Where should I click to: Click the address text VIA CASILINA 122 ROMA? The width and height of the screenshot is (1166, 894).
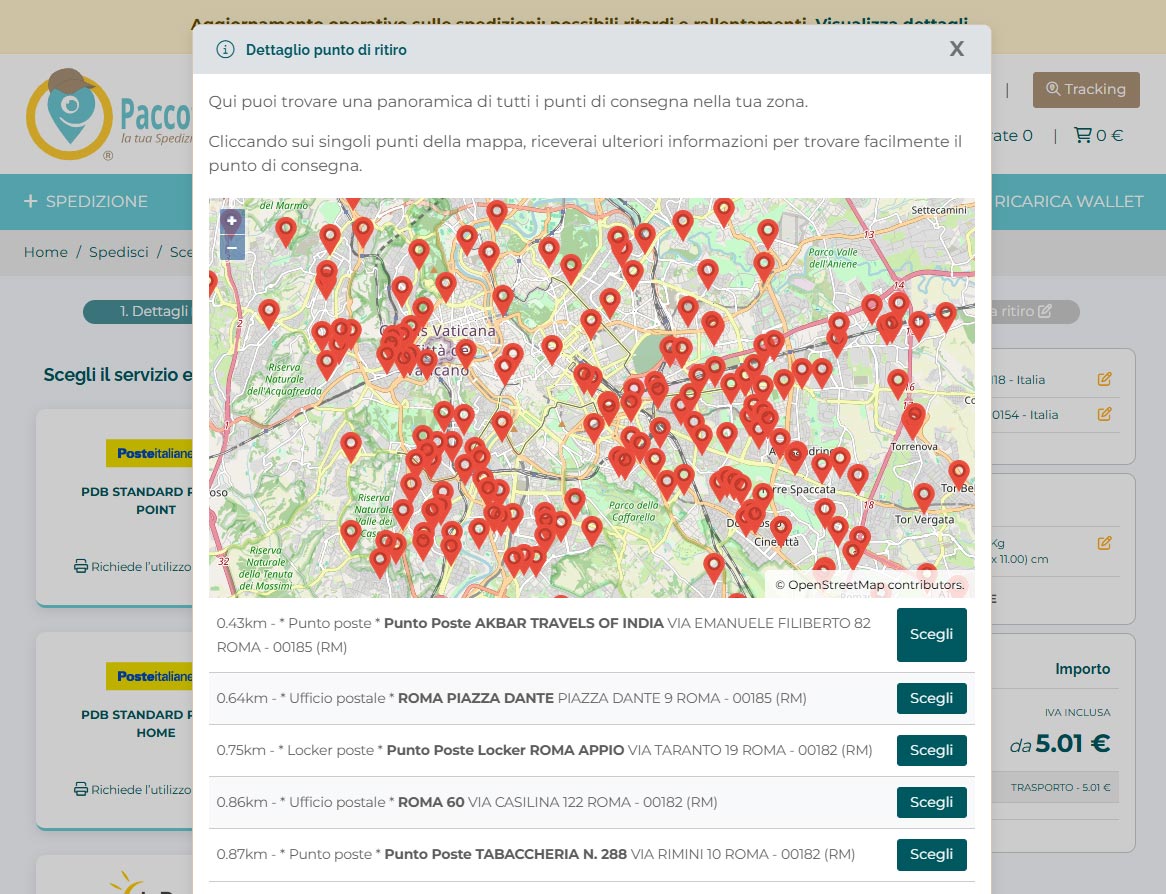(x=550, y=803)
